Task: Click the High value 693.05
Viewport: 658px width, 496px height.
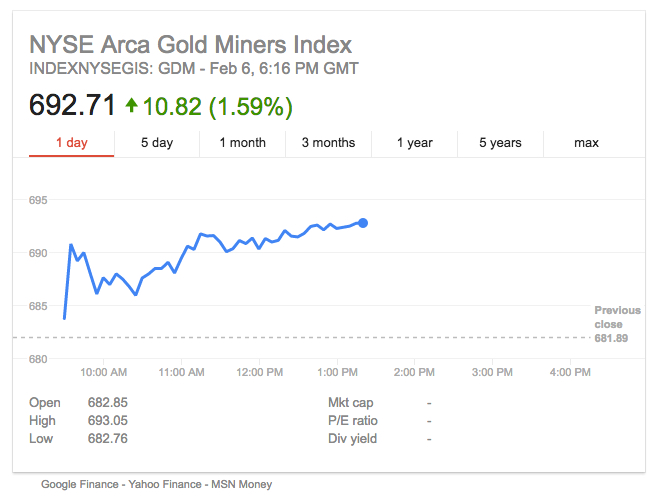Action: [x=108, y=421]
